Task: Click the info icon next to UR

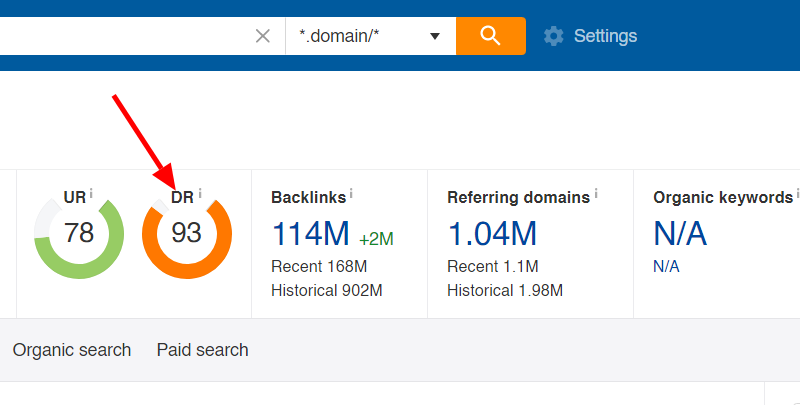Action: pos(92,193)
